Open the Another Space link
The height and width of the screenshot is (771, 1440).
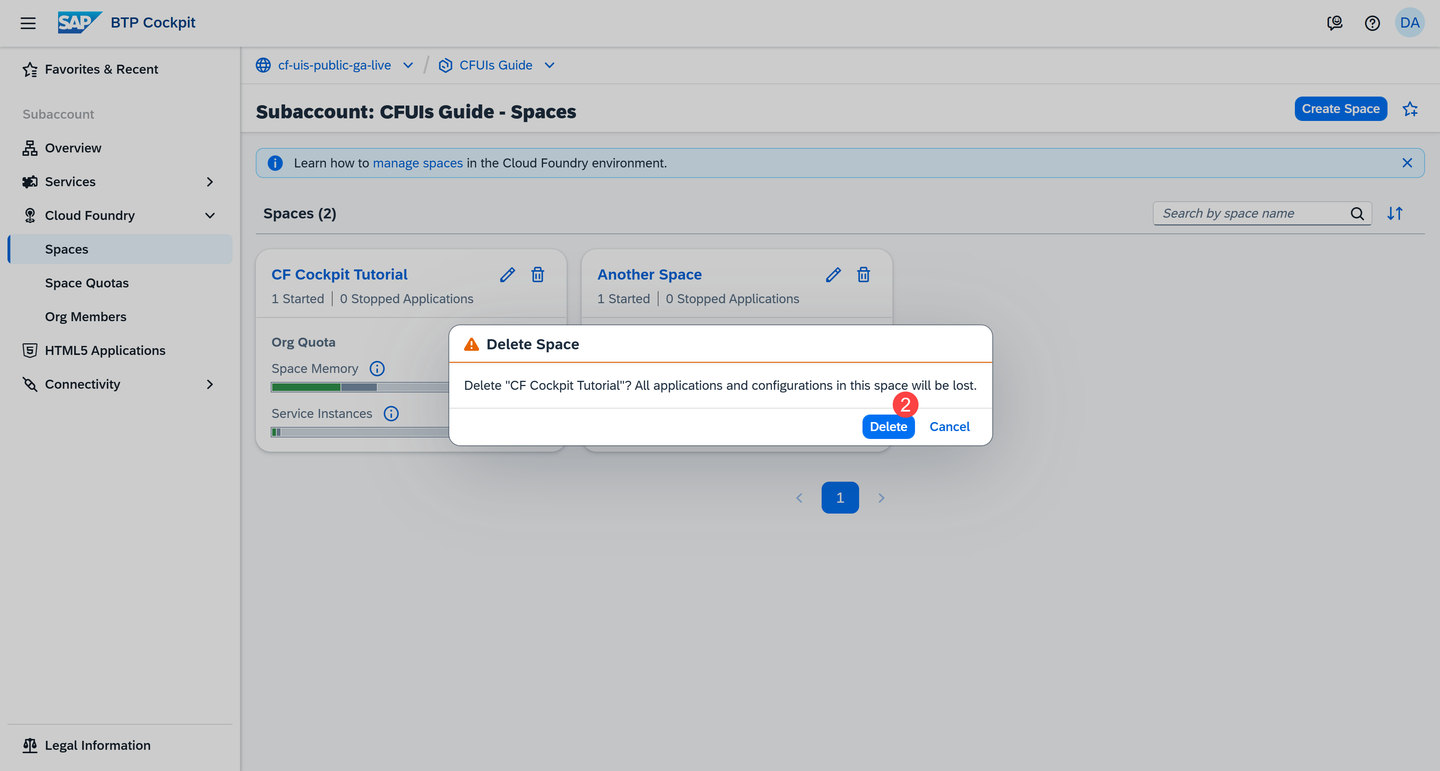(x=650, y=275)
